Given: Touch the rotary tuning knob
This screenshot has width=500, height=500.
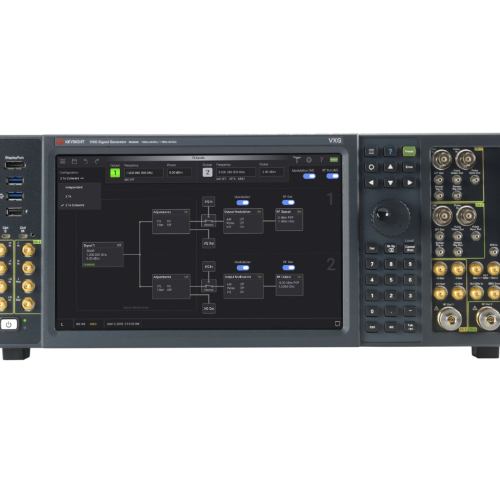Looking at the screenshot, I should coord(390,217).
